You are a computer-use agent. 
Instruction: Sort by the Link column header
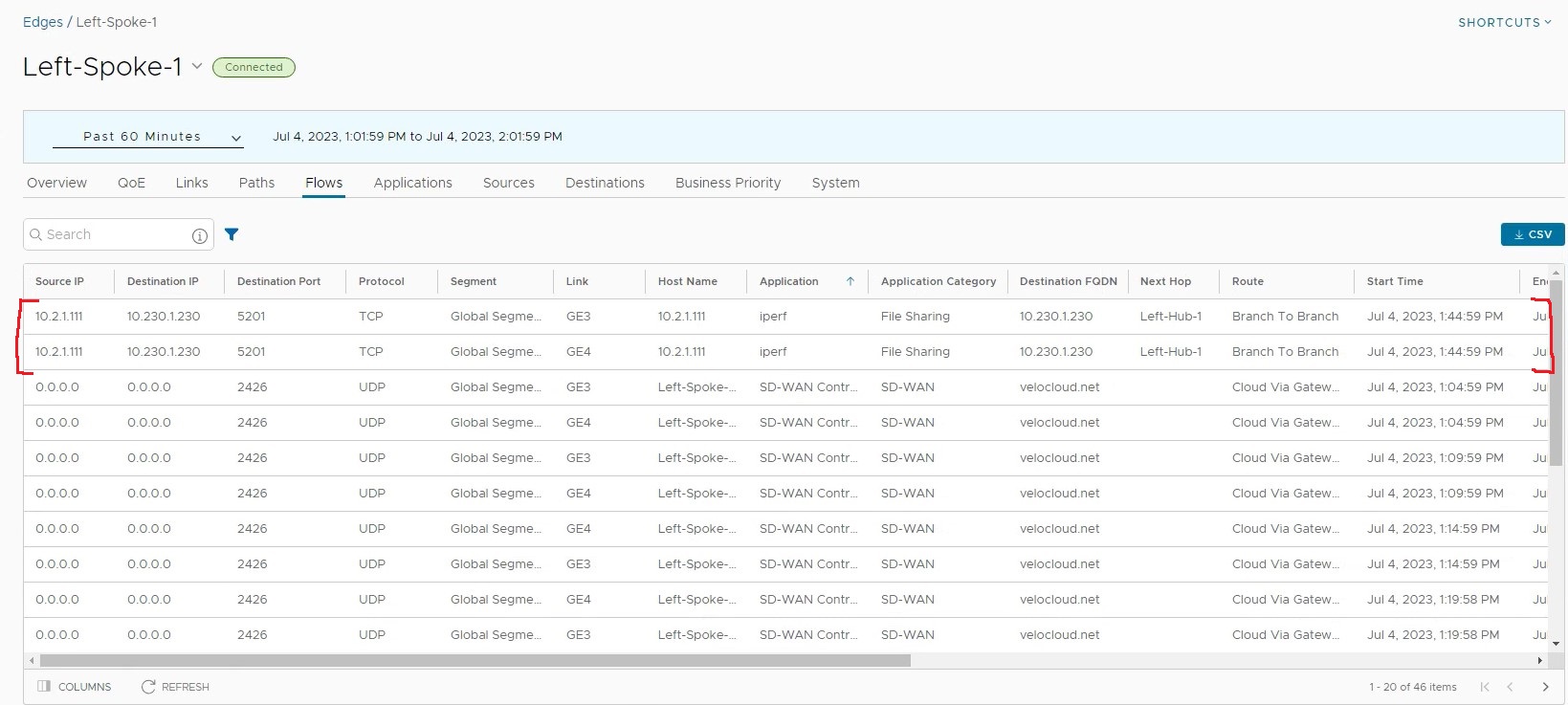[x=577, y=281]
